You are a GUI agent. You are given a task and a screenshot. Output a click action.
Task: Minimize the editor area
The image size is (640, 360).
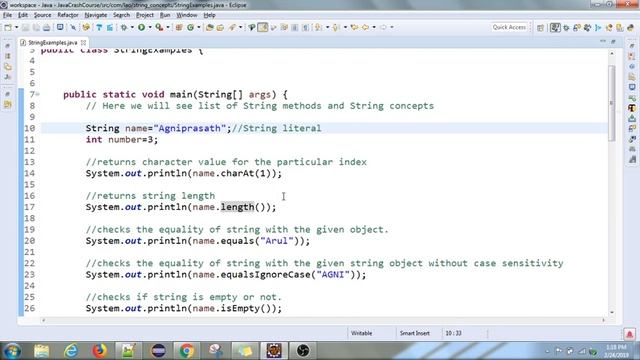603,42
